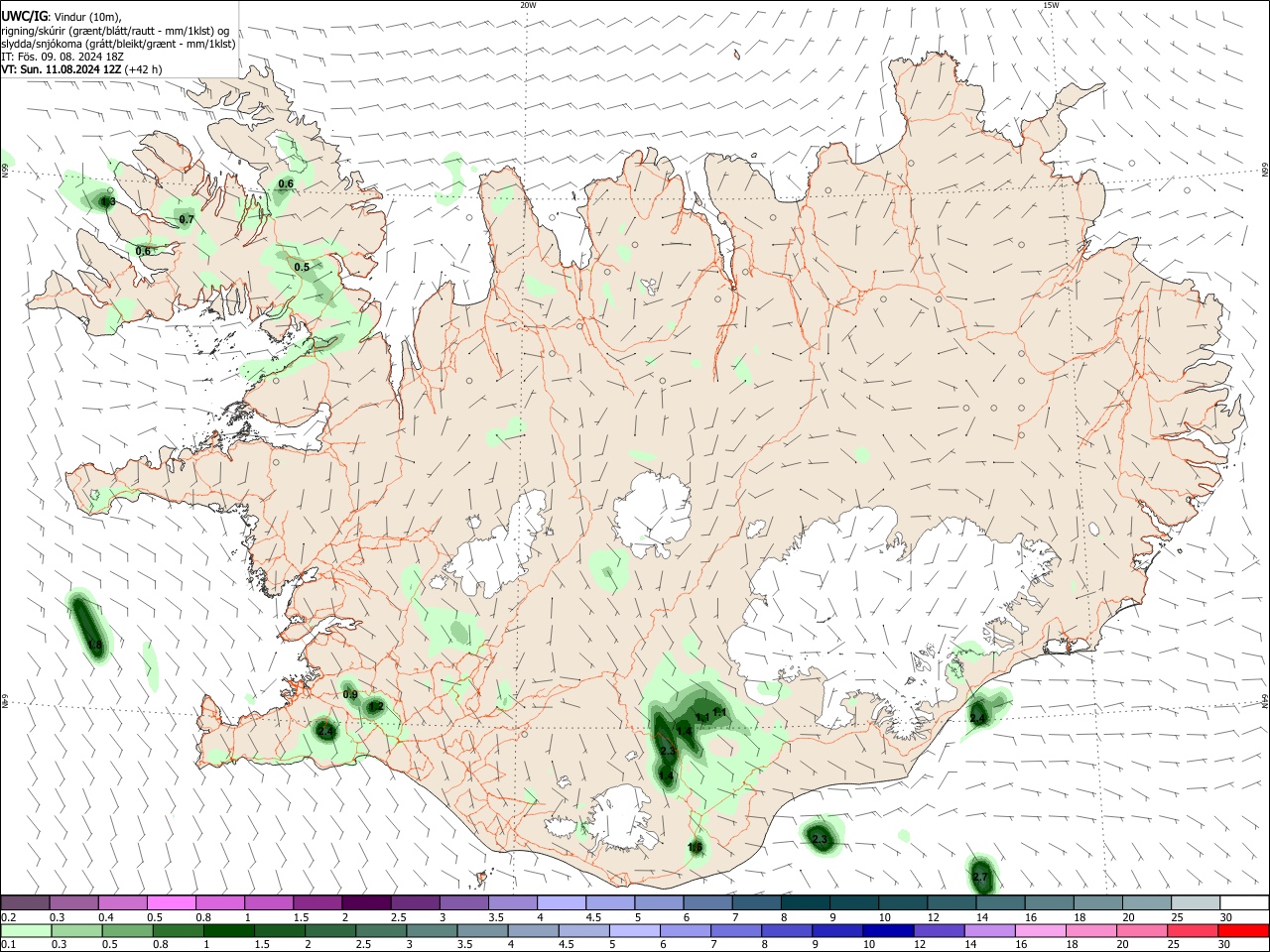Click the palest green lower legend swatch after 0.1
Screen dimensions: 1270x952
tap(26, 930)
